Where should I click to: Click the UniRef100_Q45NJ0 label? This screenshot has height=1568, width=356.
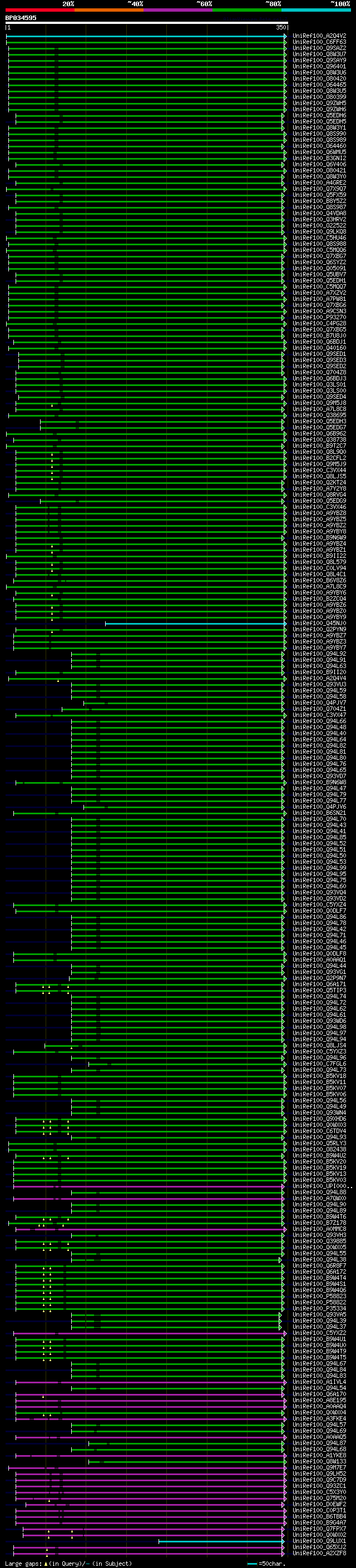[319, 624]
